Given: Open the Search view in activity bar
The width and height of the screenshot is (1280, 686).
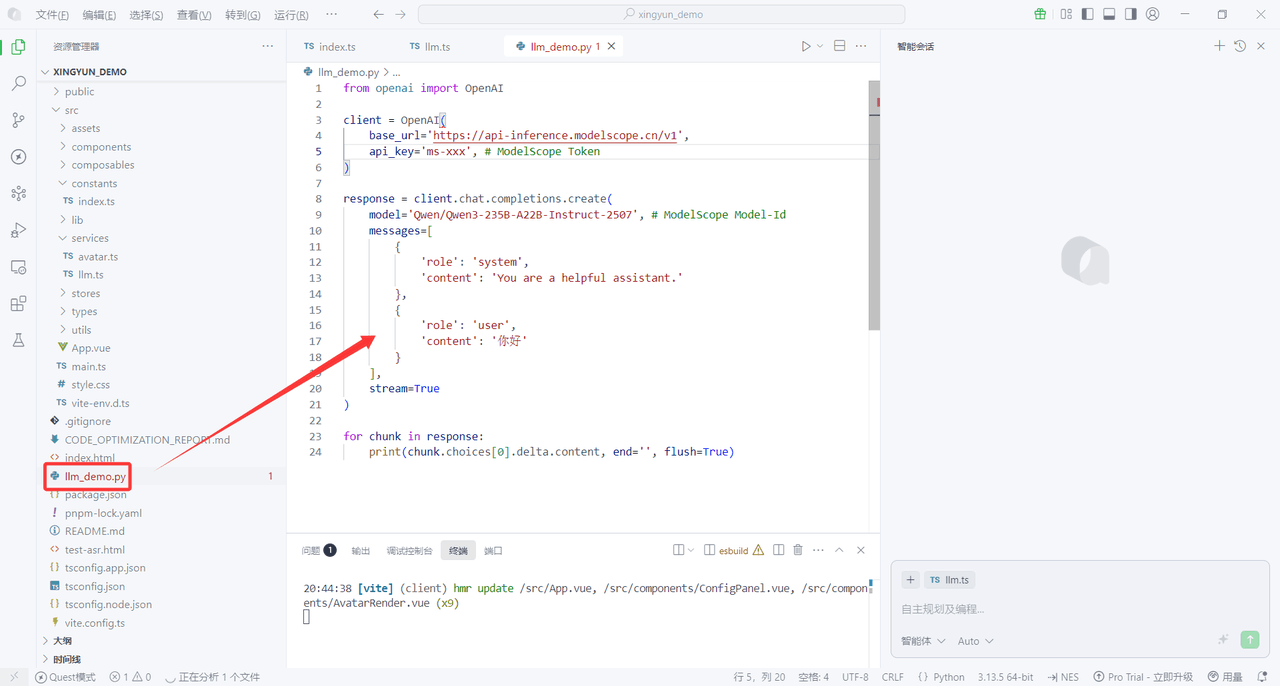Looking at the screenshot, I should tap(18, 84).
